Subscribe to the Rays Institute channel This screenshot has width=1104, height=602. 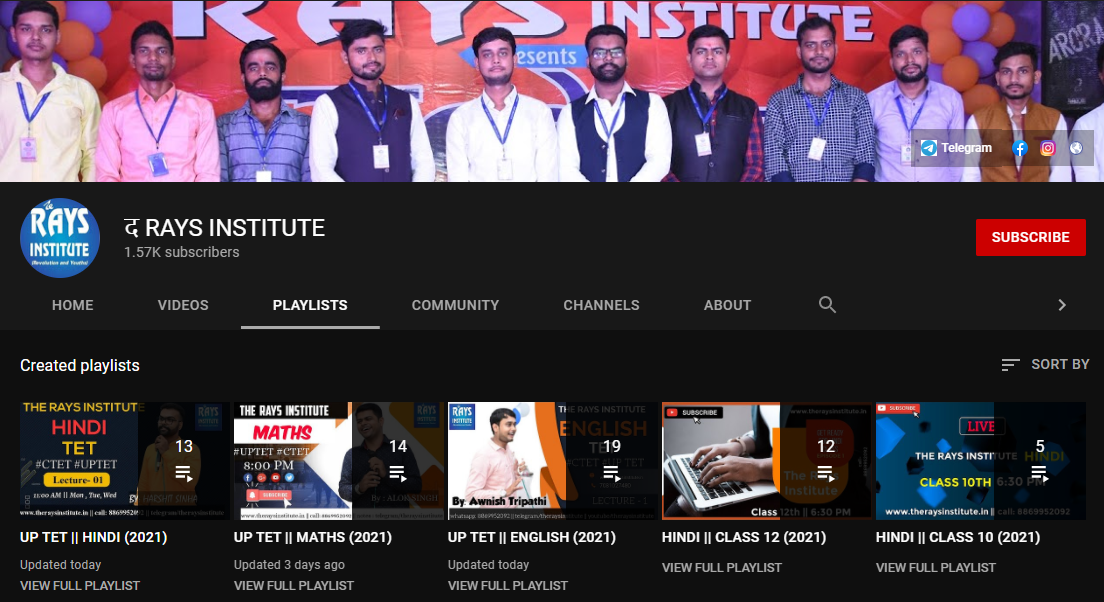tap(1030, 237)
